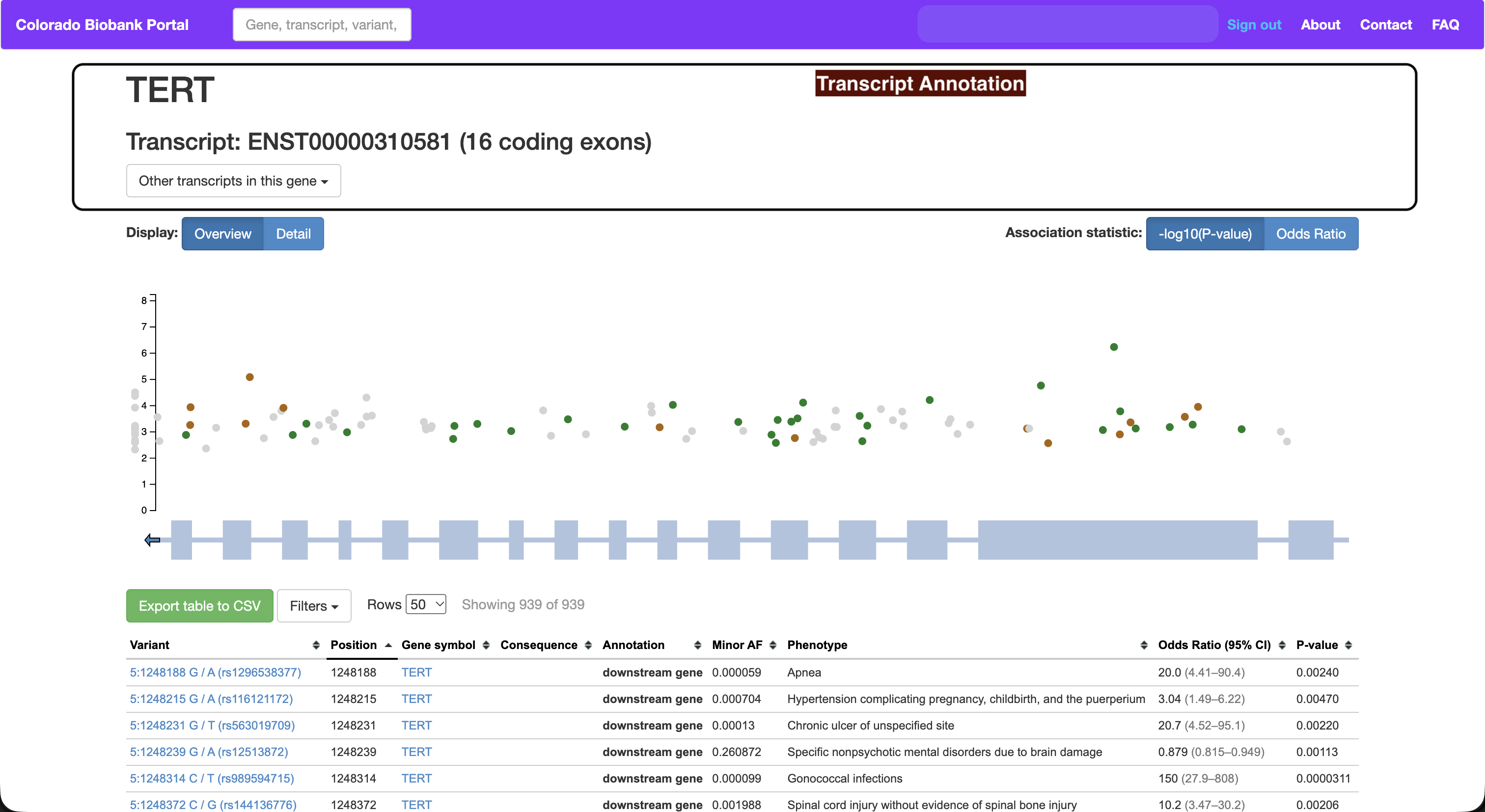Sort by Annotation column arrows
The width and height of the screenshot is (1485, 812).
point(697,646)
